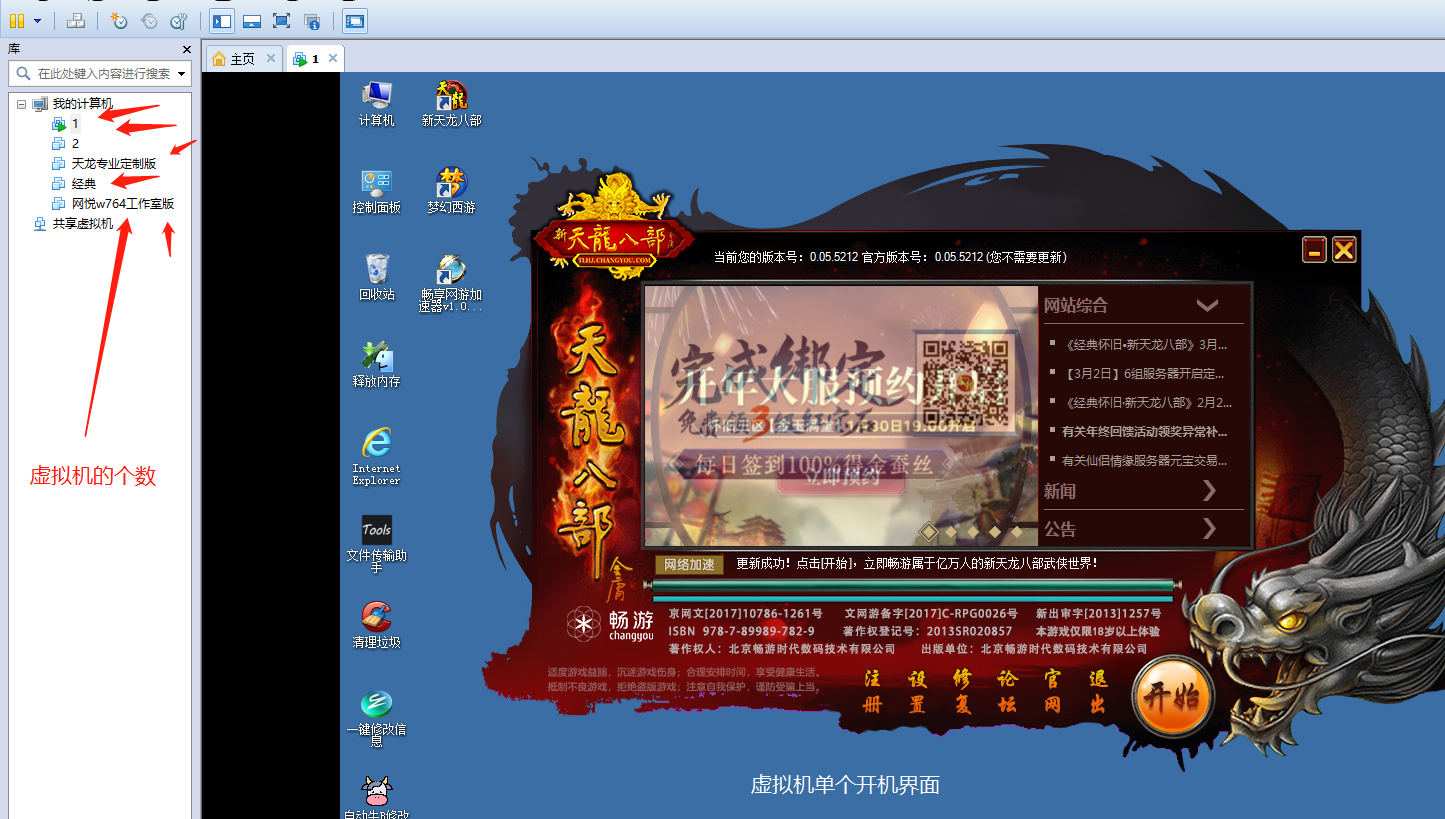Open 有关仙侣情缘服务器元宝交易 link
This screenshot has height=819, width=1445.
(1146, 460)
